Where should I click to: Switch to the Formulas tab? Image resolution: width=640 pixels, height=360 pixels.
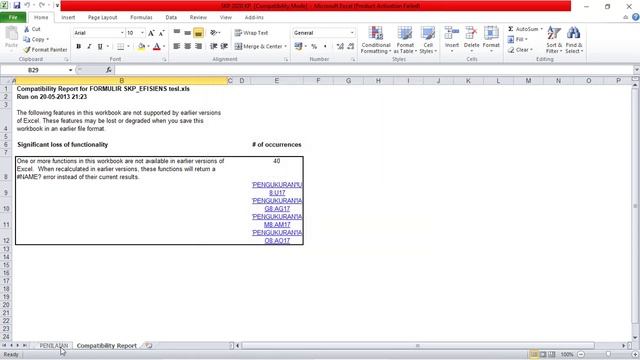point(141,18)
